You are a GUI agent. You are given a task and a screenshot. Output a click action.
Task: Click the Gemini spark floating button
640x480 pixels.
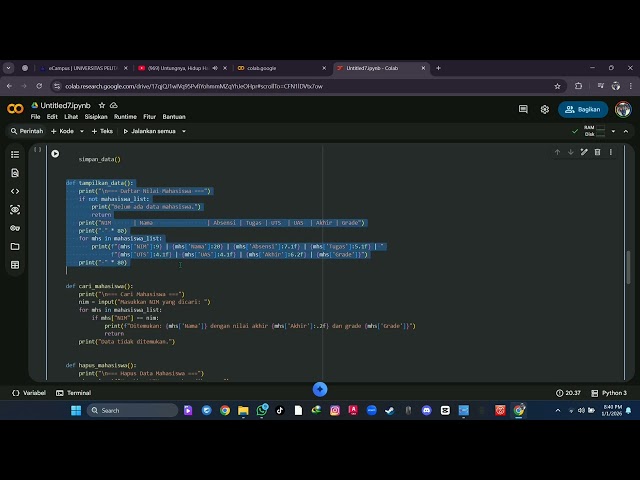click(320, 389)
